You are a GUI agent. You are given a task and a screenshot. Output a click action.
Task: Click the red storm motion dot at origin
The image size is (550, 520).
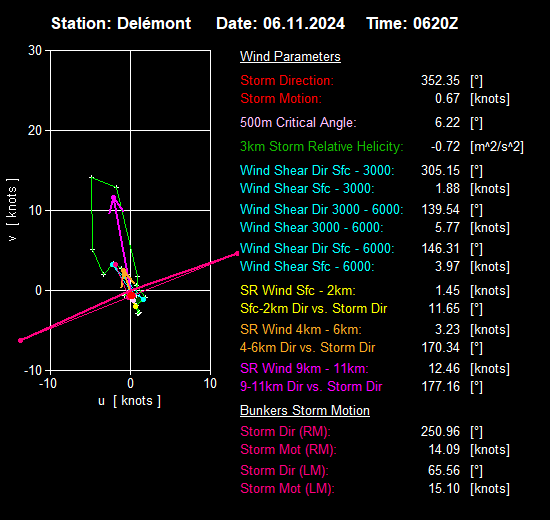131,295
